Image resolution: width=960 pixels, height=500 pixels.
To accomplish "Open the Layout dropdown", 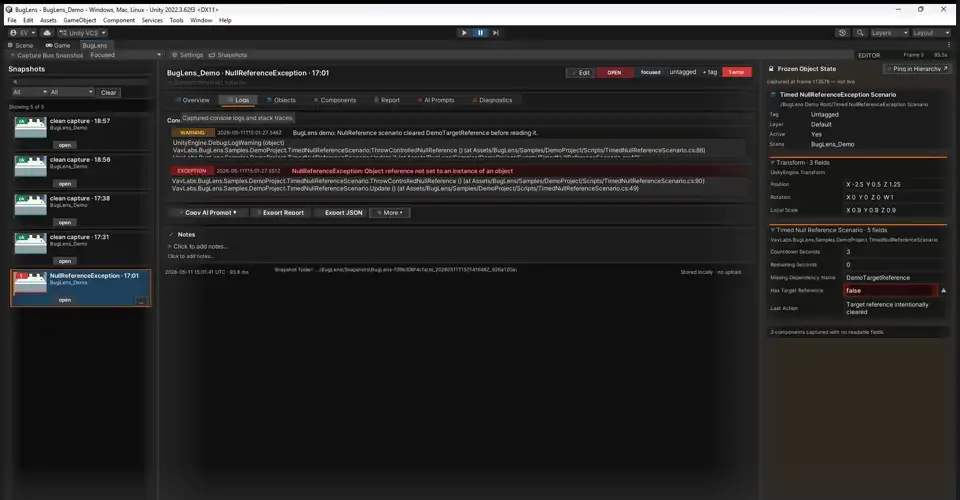I will [931, 32].
